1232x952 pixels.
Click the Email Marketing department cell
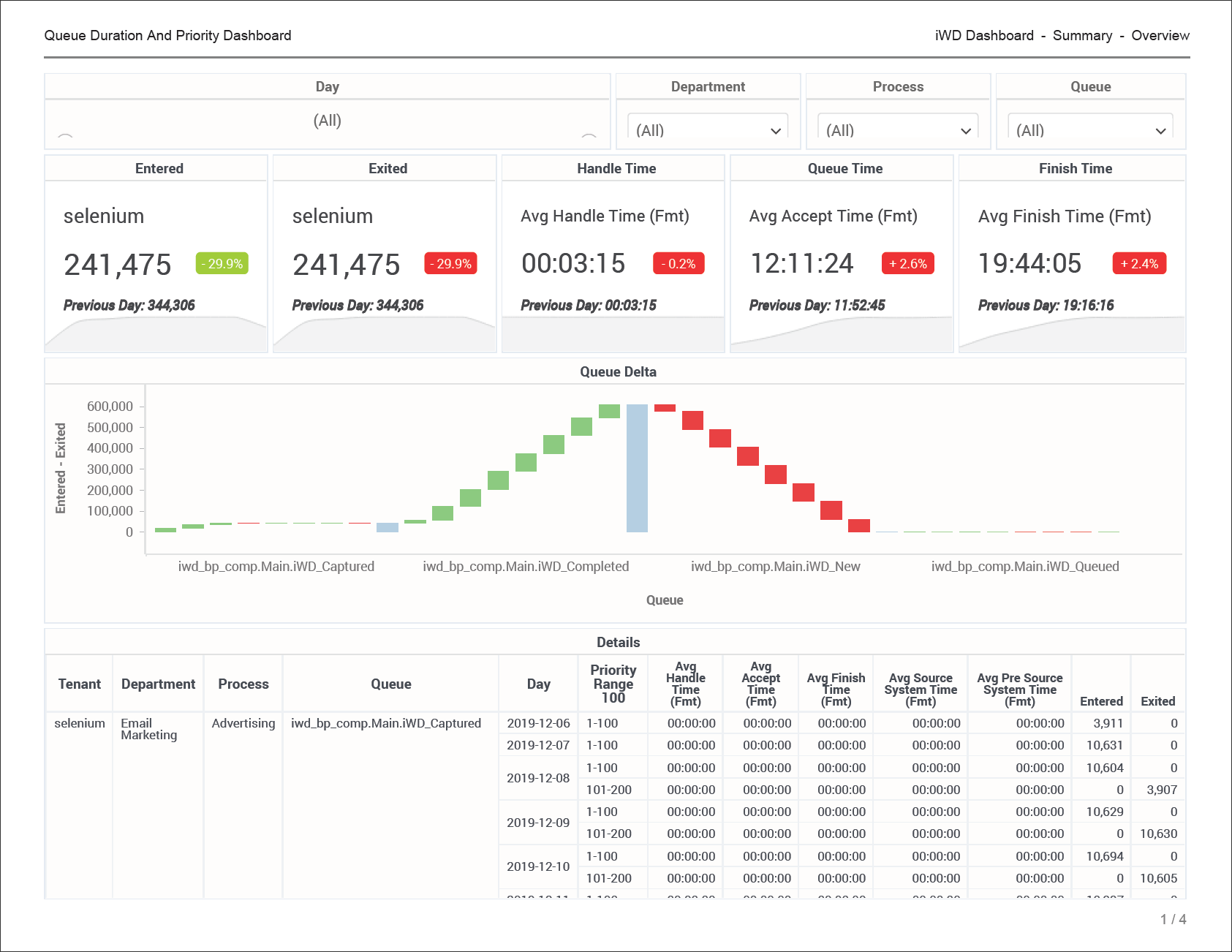point(149,729)
